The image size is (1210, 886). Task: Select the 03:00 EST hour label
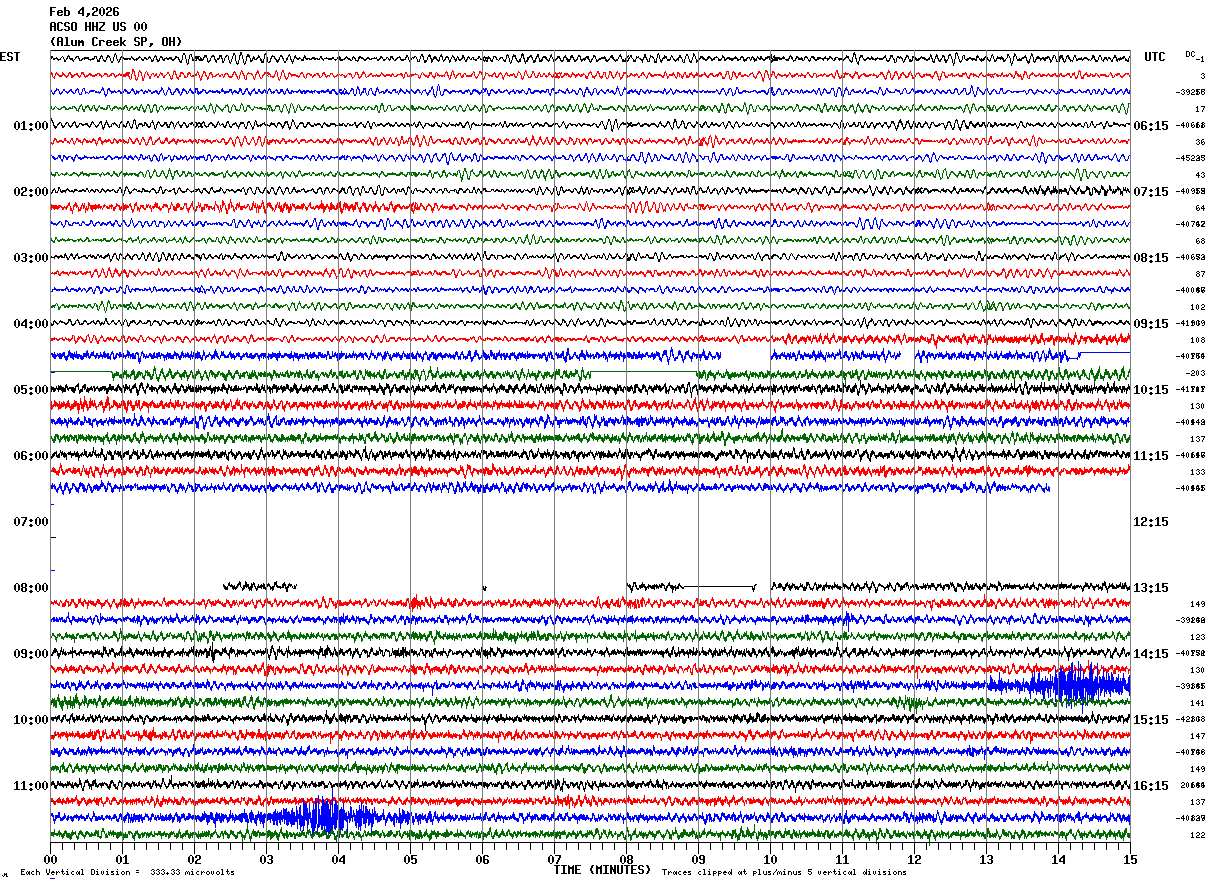click(x=30, y=258)
